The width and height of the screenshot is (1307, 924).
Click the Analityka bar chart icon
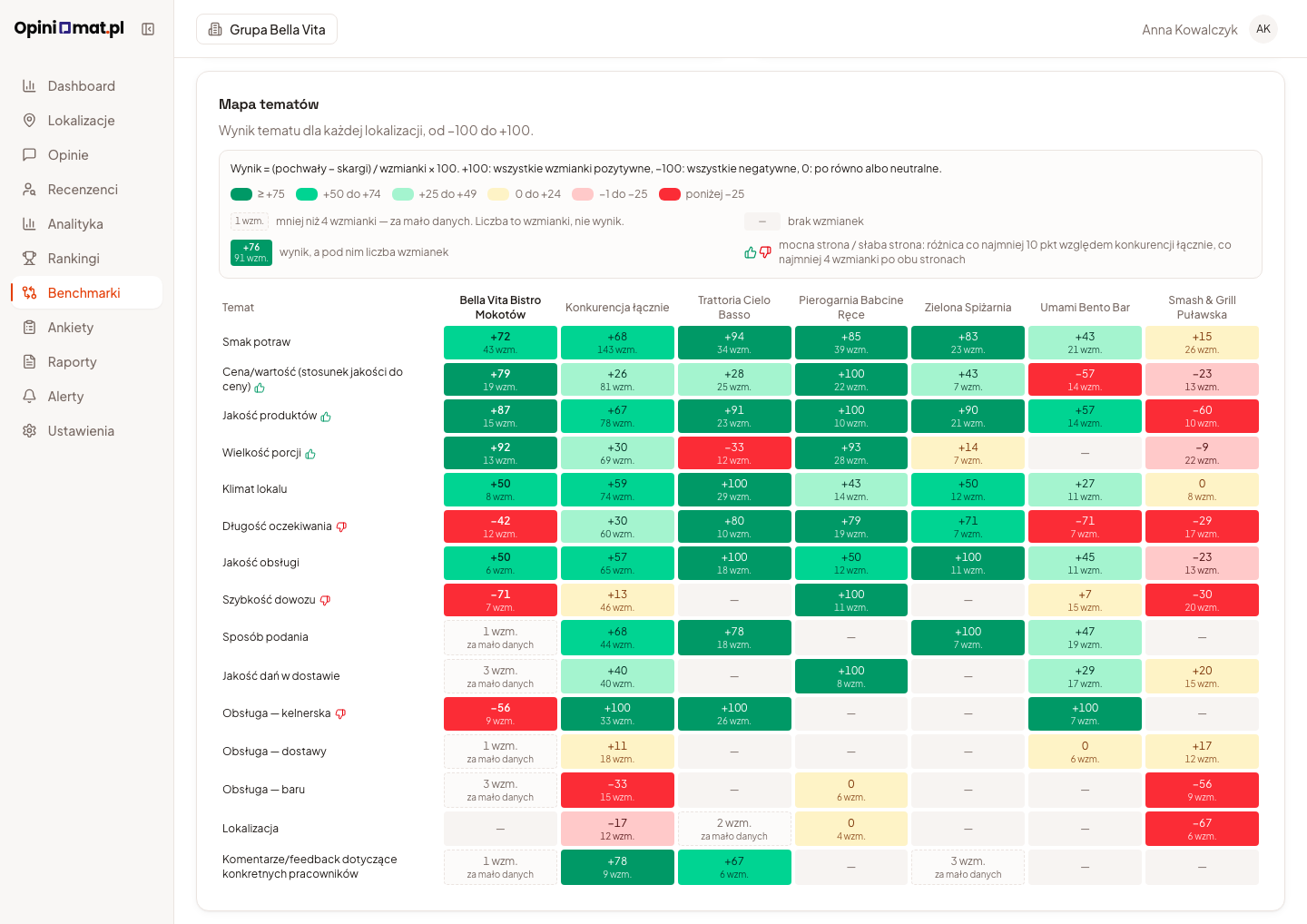[29, 223]
